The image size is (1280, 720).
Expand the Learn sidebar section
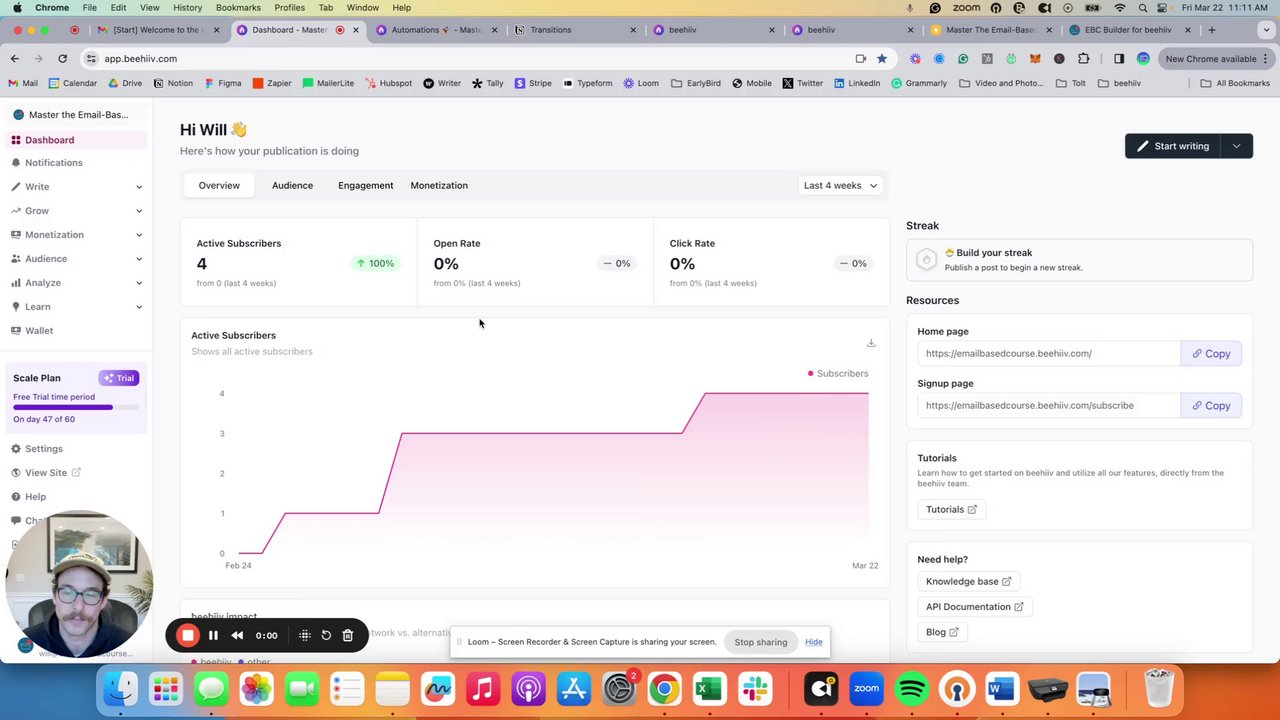tap(76, 306)
